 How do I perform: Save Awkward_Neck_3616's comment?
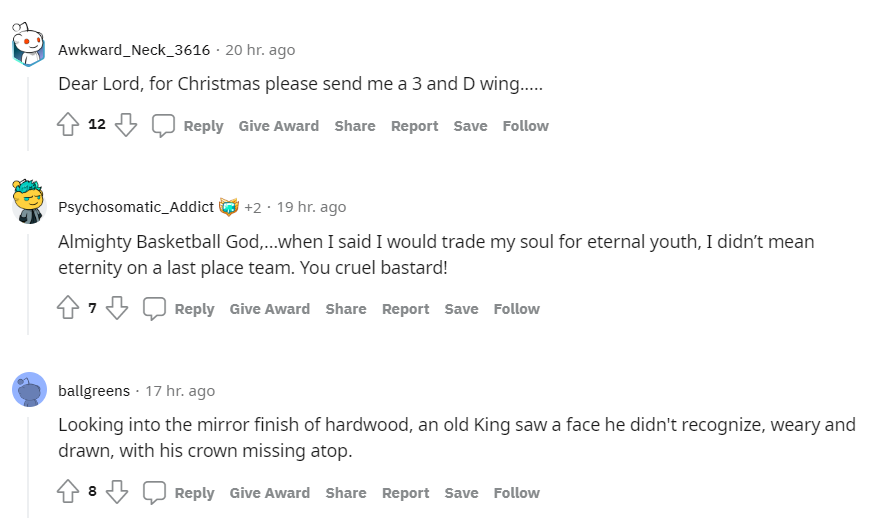[470, 126]
